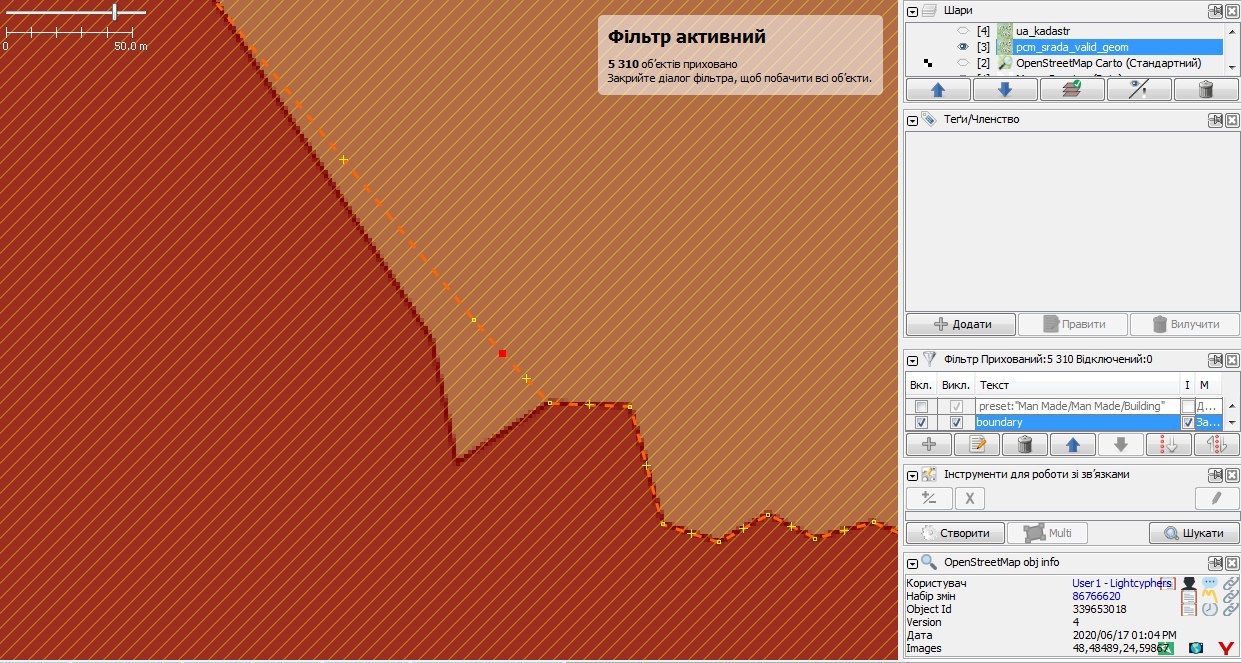Click the Додати button

click(961, 324)
